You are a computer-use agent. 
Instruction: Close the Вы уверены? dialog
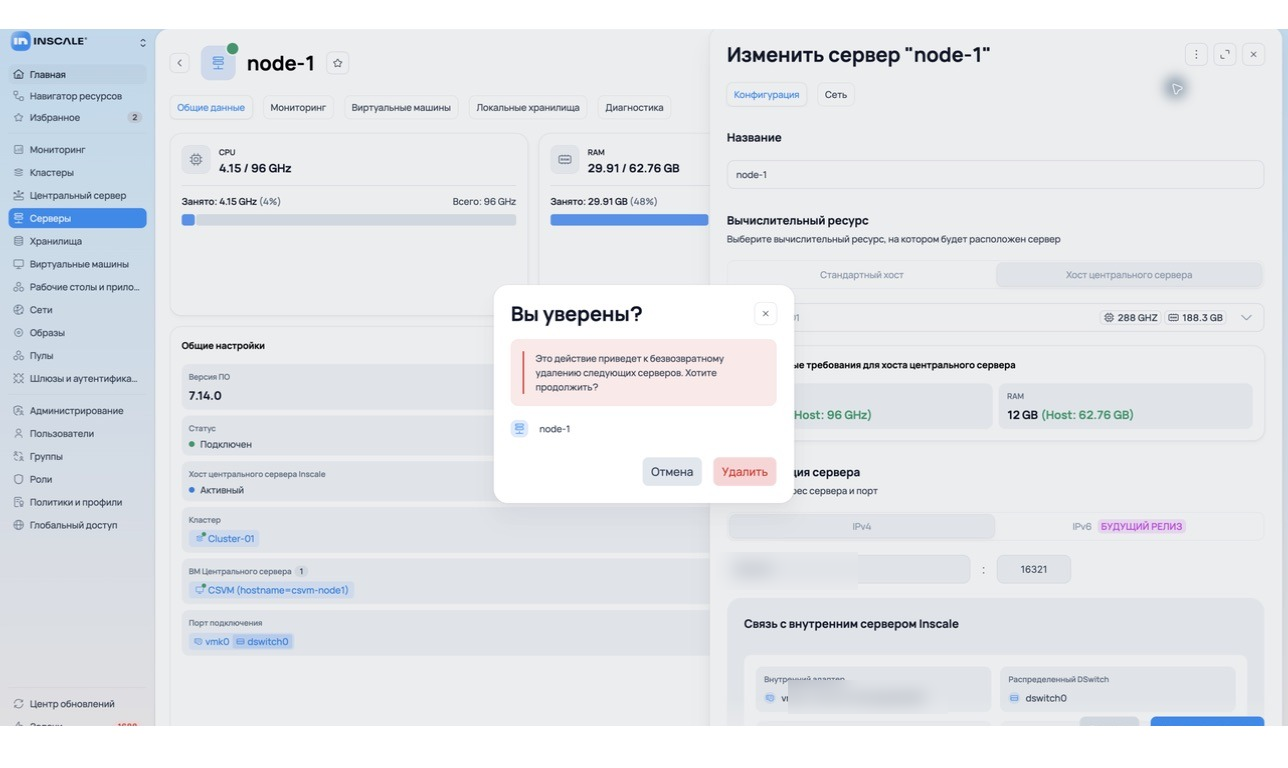point(765,314)
